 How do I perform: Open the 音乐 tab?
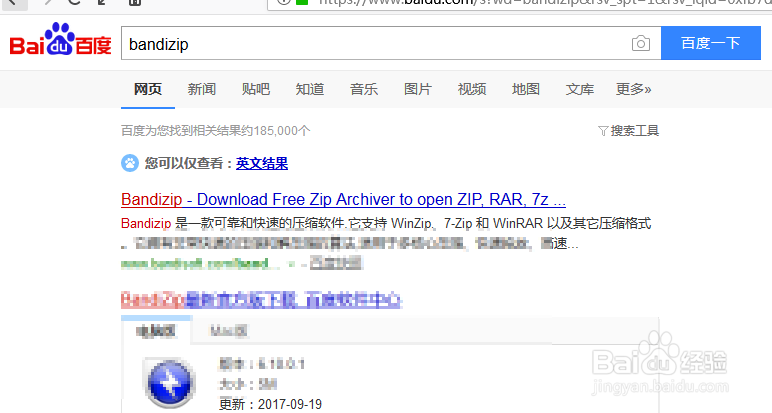364,89
